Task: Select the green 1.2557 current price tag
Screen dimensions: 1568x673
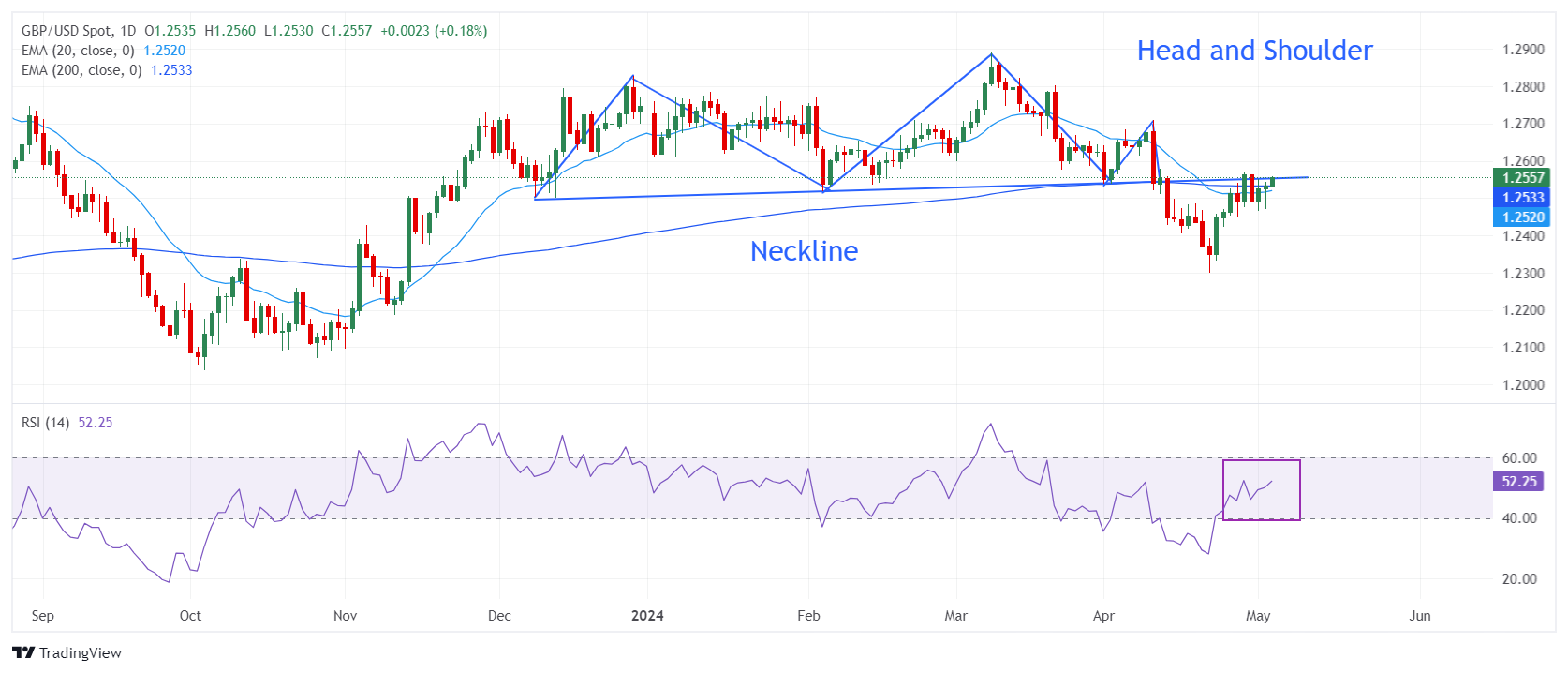Action: click(1521, 177)
